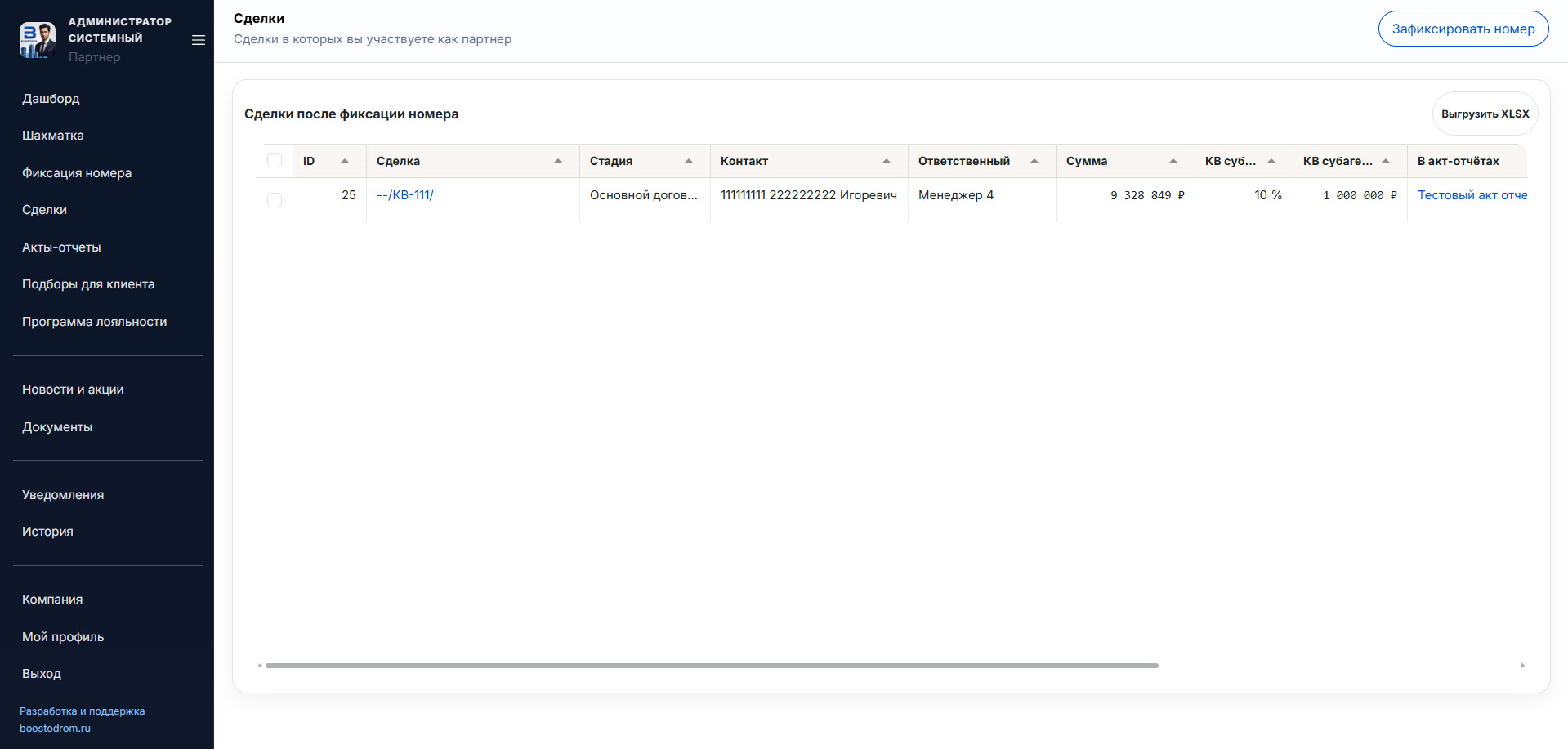The width and height of the screenshot is (1568, 749).
Task: Click right arrow of horizontal scrollbar
Action: tap(1522, 666)
